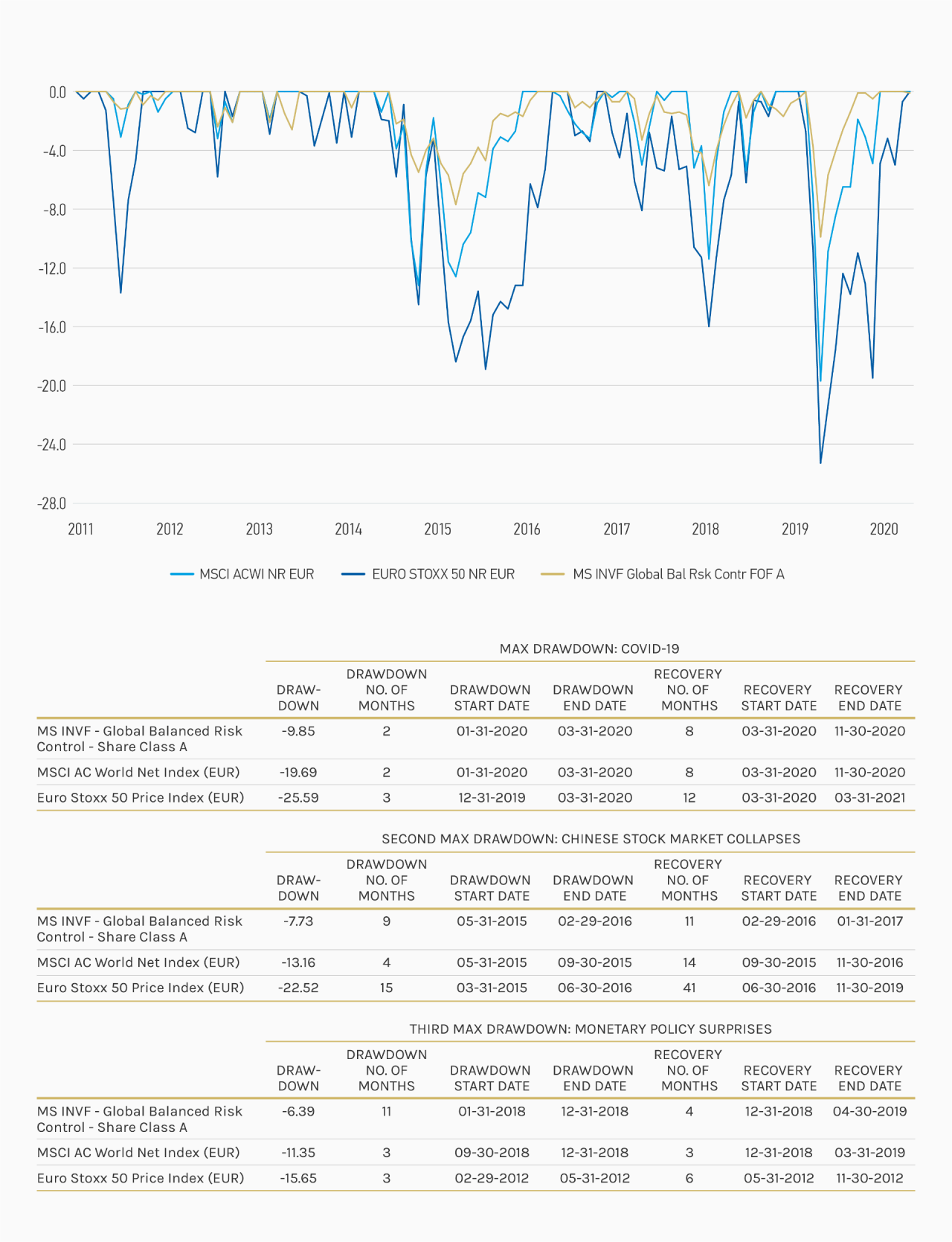Select the MSCI ACWI NR EUR legend label
Viewport: 952px width, 1242px height.
(x=257, y=574)
